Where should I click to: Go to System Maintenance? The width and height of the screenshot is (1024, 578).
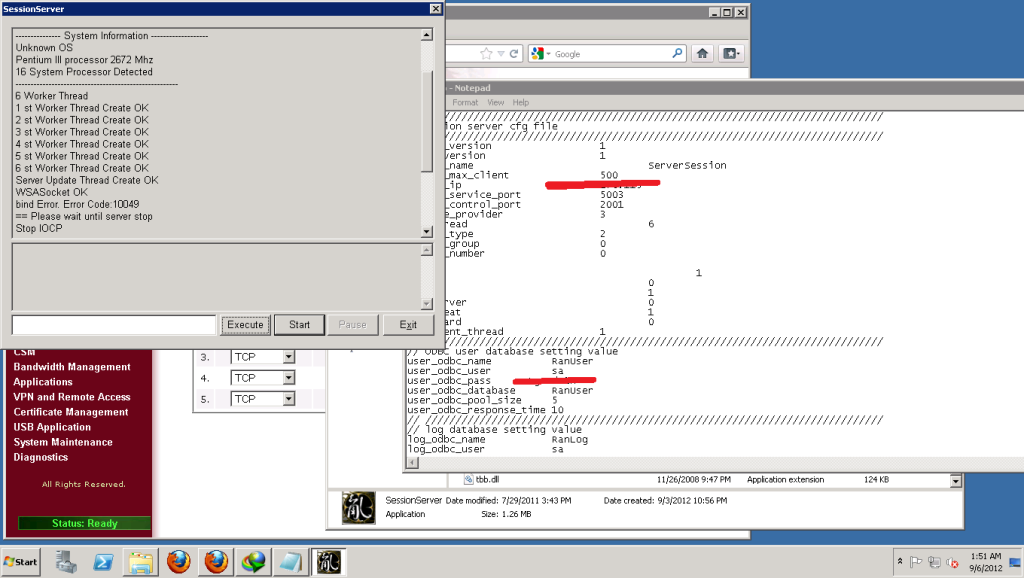(x=63, y=442)
